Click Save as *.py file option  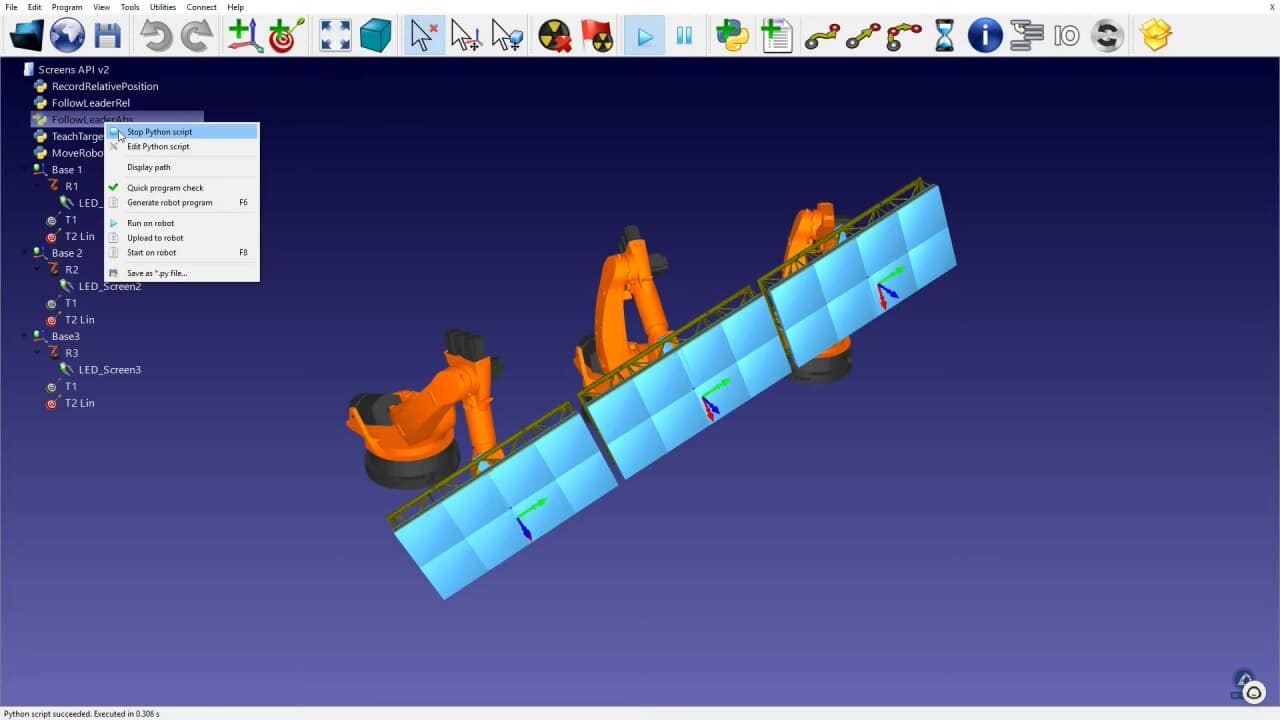pos(157,273)
